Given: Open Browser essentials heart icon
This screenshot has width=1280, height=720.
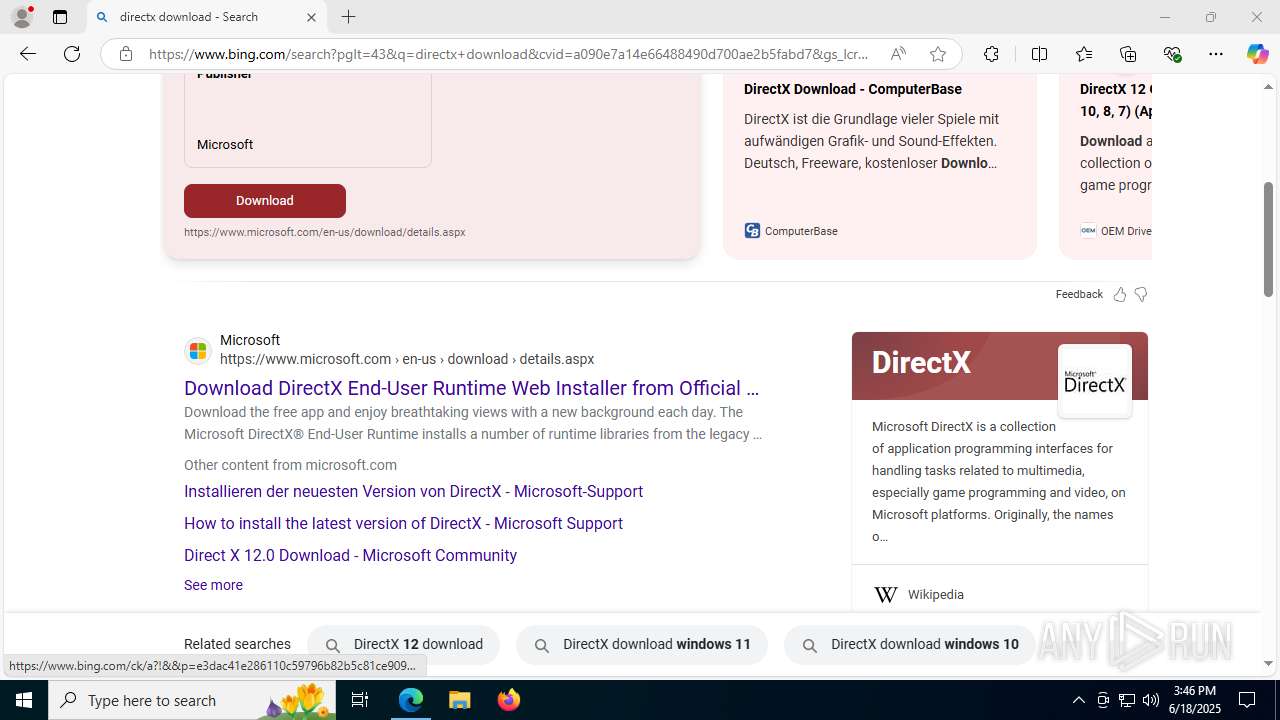Looking at the screenshot, I should [x=1172, y=54].
